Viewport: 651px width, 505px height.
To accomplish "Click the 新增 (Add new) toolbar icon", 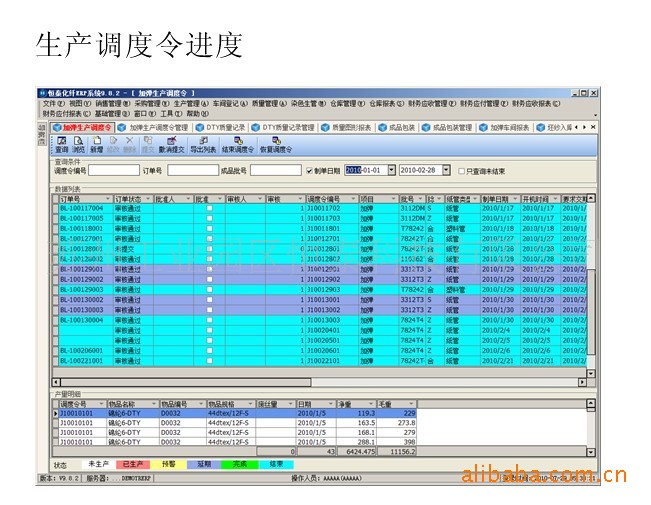I will click(x=96, y=145).
